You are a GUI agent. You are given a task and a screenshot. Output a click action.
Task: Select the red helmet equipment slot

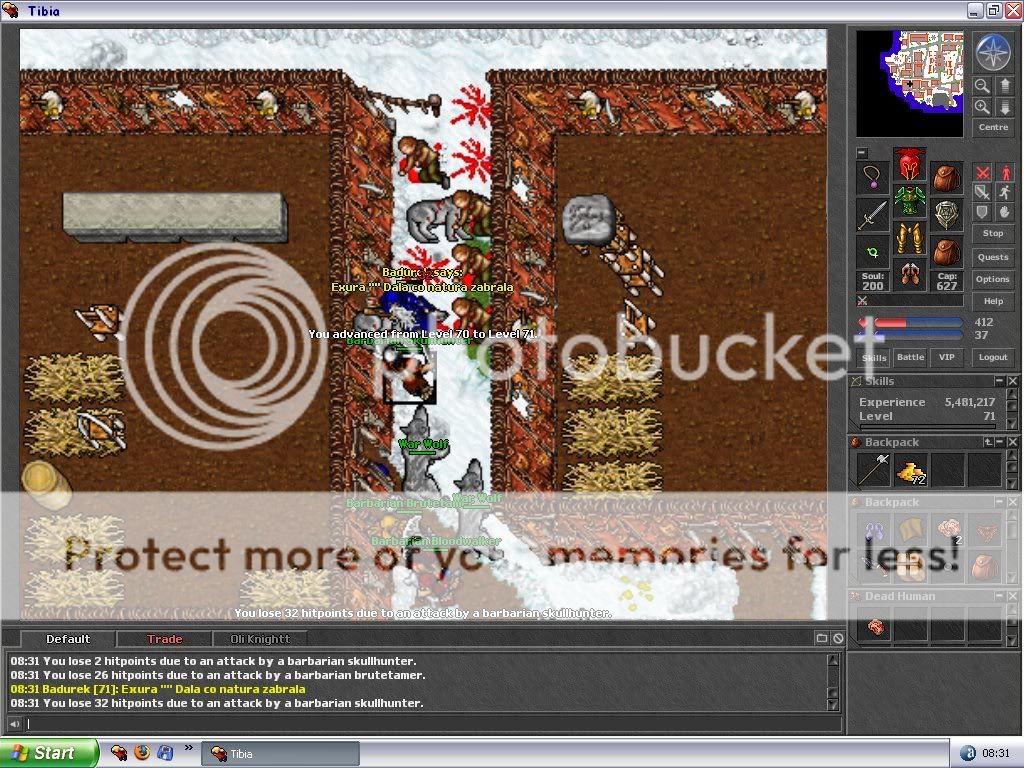click(910, 165)
